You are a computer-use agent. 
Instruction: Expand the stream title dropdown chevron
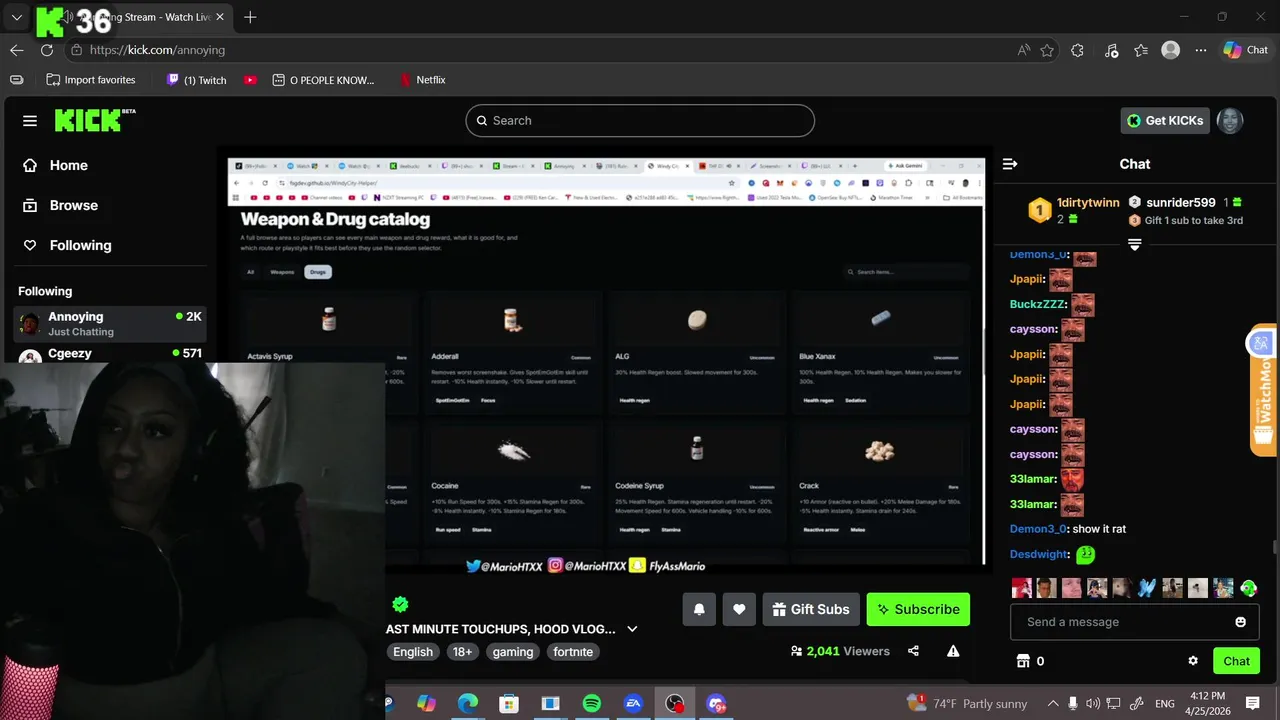pos(632,629)
